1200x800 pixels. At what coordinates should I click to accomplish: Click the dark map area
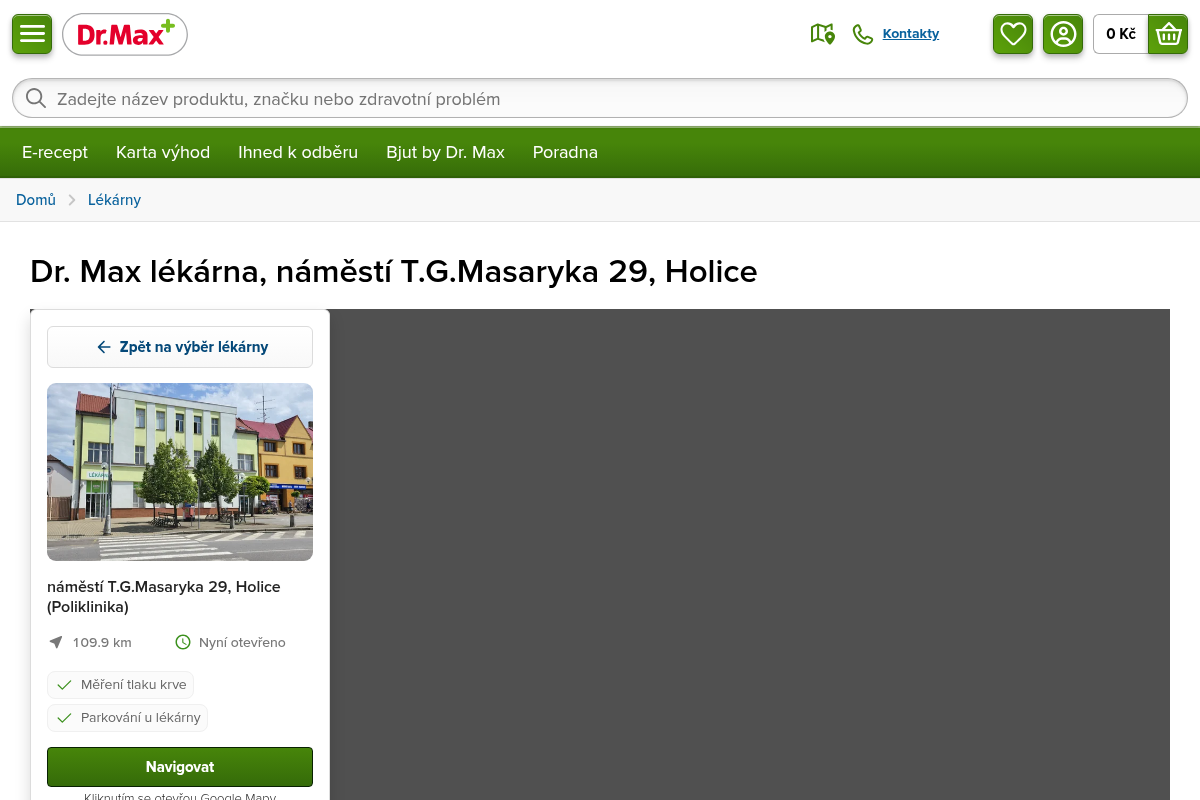(750, 554)
